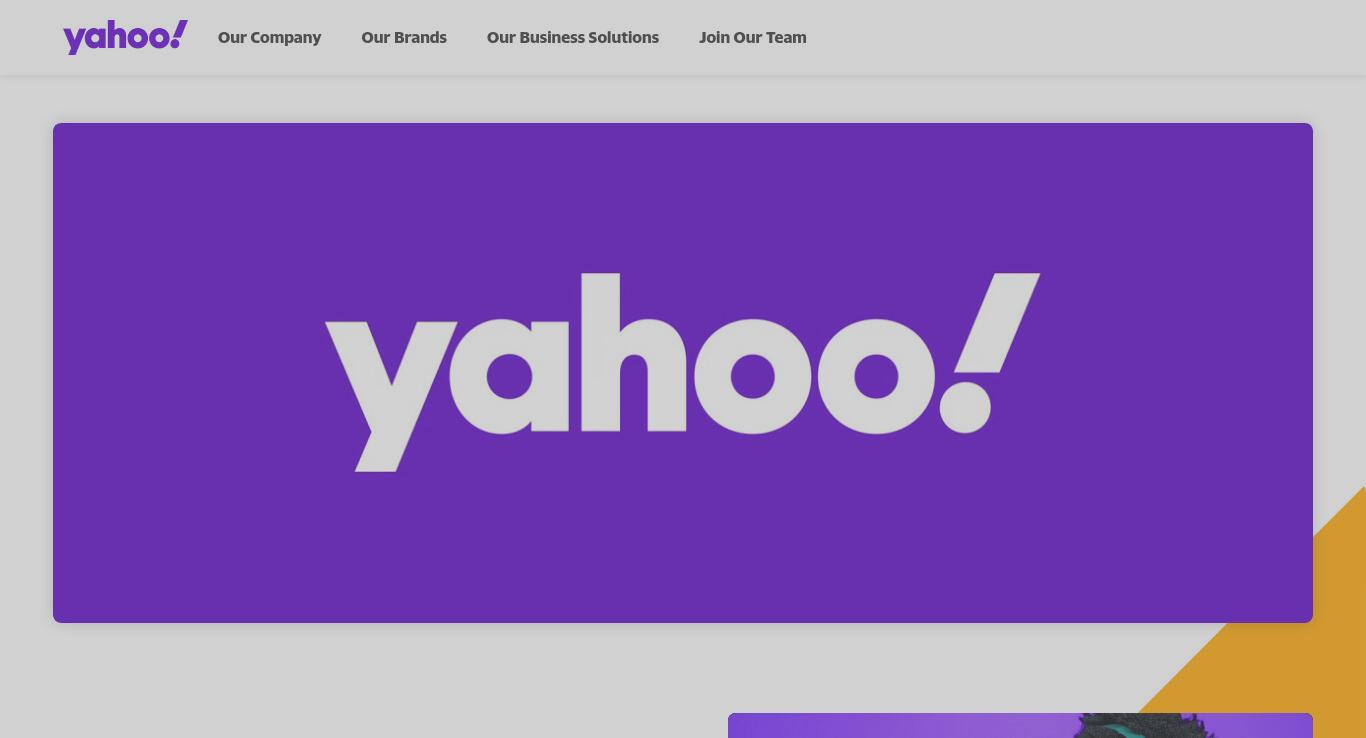The image size is (1366, 738).
Task: Open the Our Business Solutions menu
Action: point(573,37)
